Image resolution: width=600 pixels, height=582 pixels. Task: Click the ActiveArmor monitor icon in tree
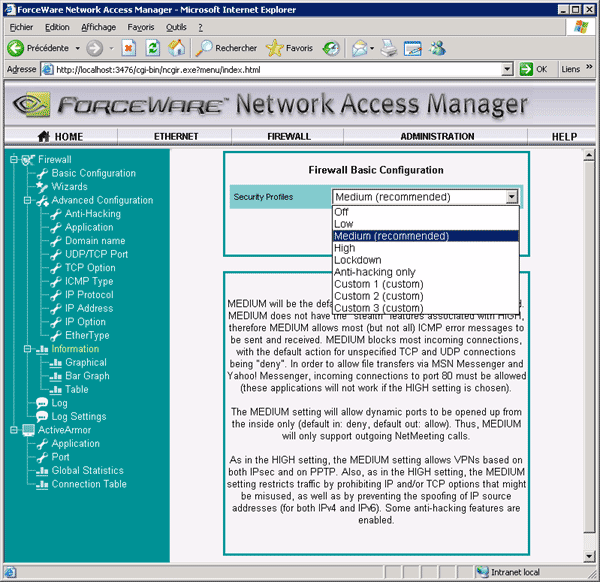[x=29, y=430]
